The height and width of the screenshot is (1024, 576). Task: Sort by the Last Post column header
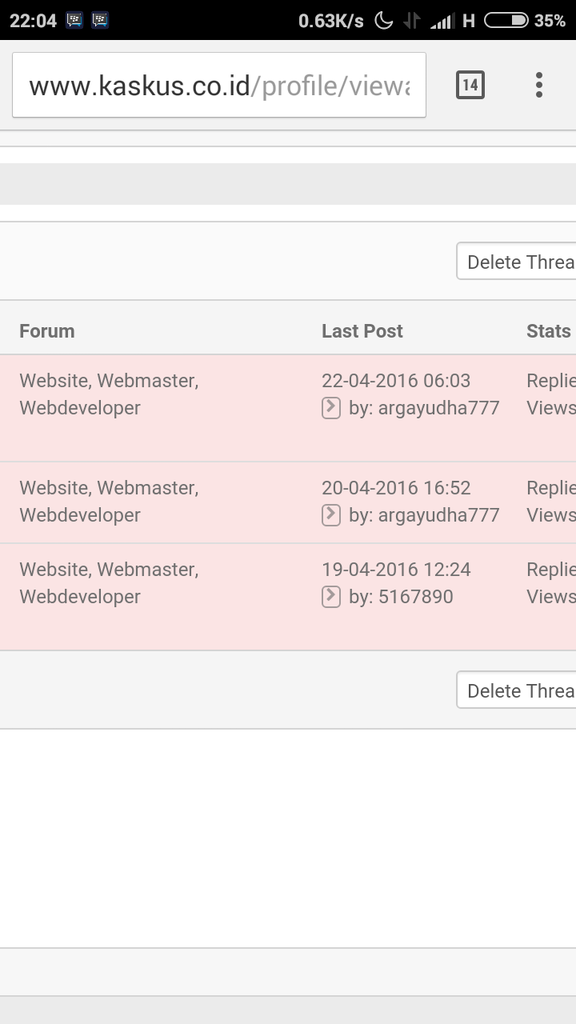(362, 331)
